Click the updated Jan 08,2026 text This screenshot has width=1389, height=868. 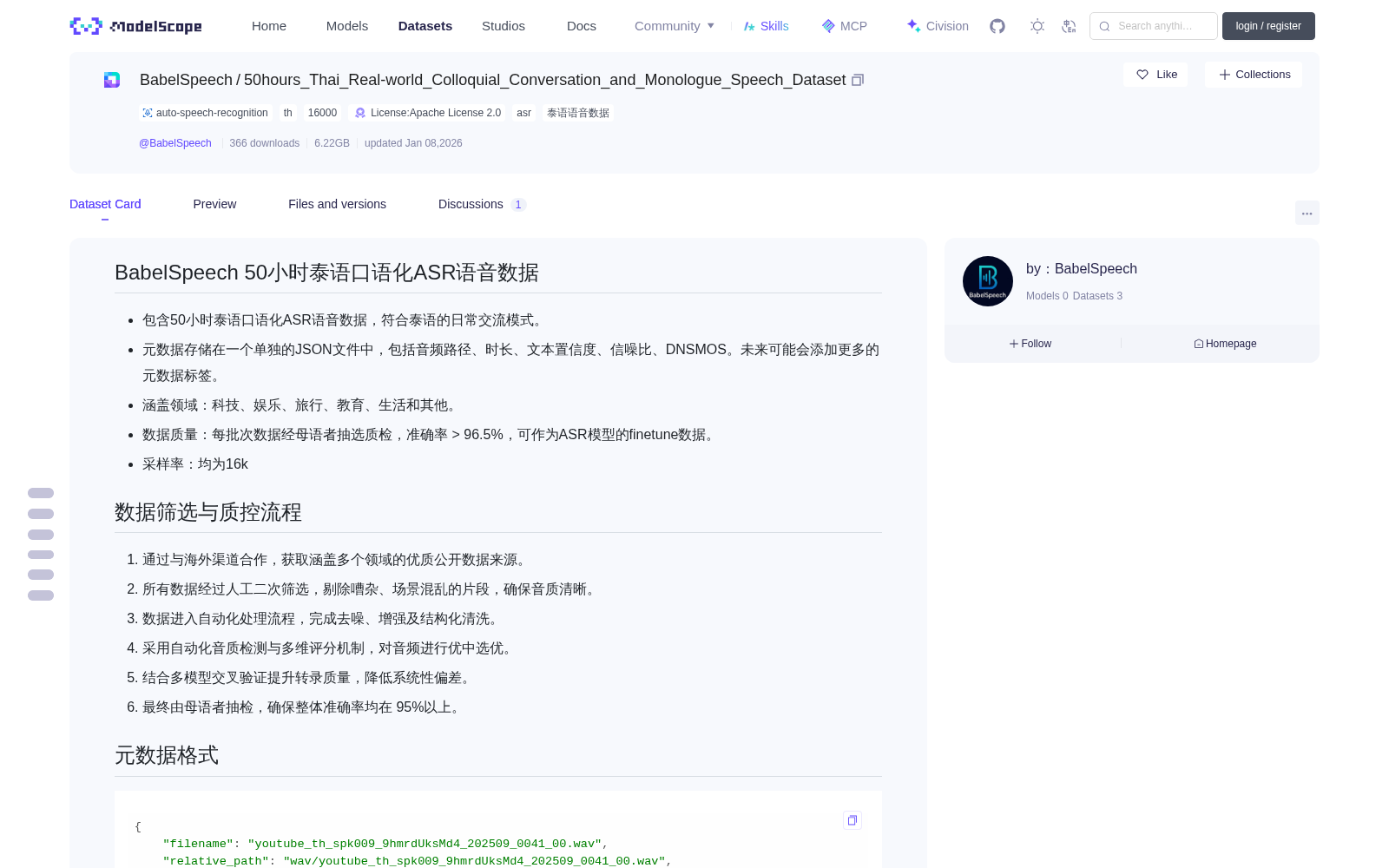coord(413,143)
